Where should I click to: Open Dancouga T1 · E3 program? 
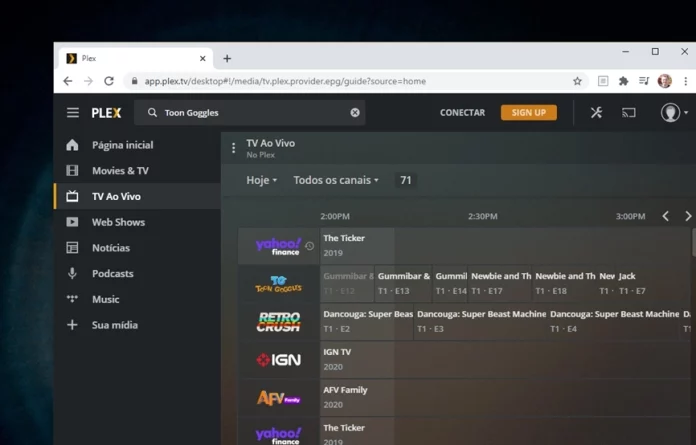tap(481, 322)
